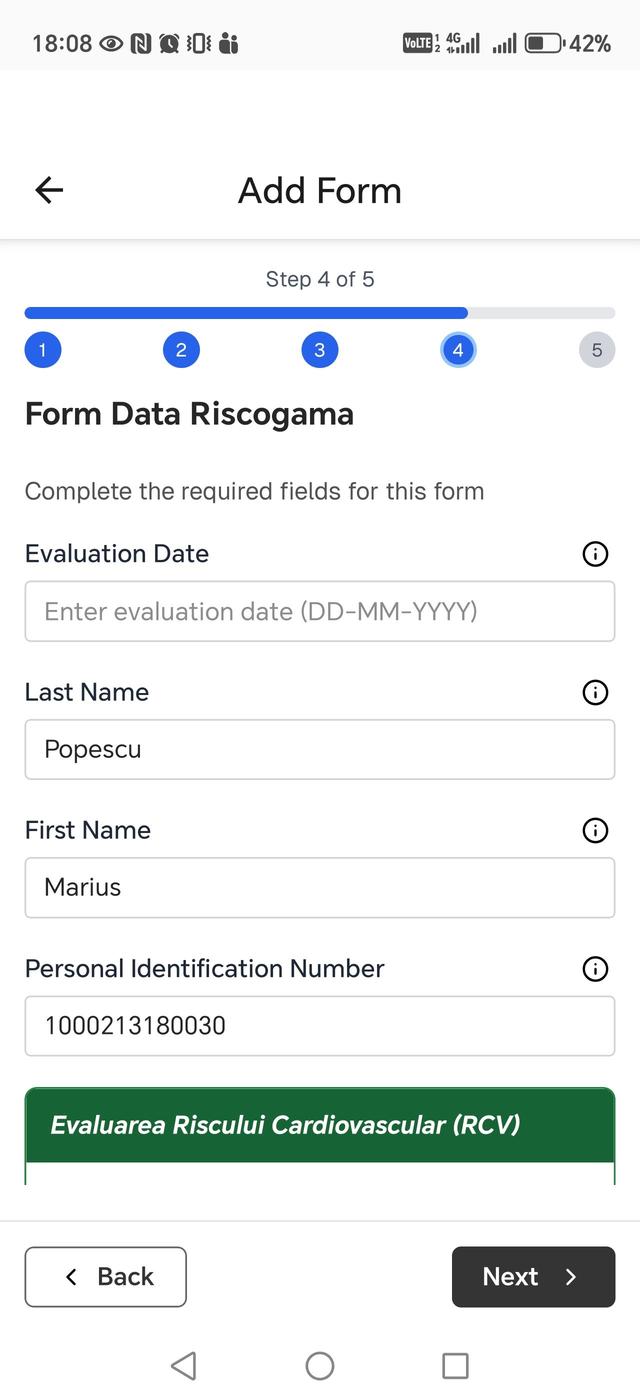Open info icon for Evaluation Date

[595, 554]
